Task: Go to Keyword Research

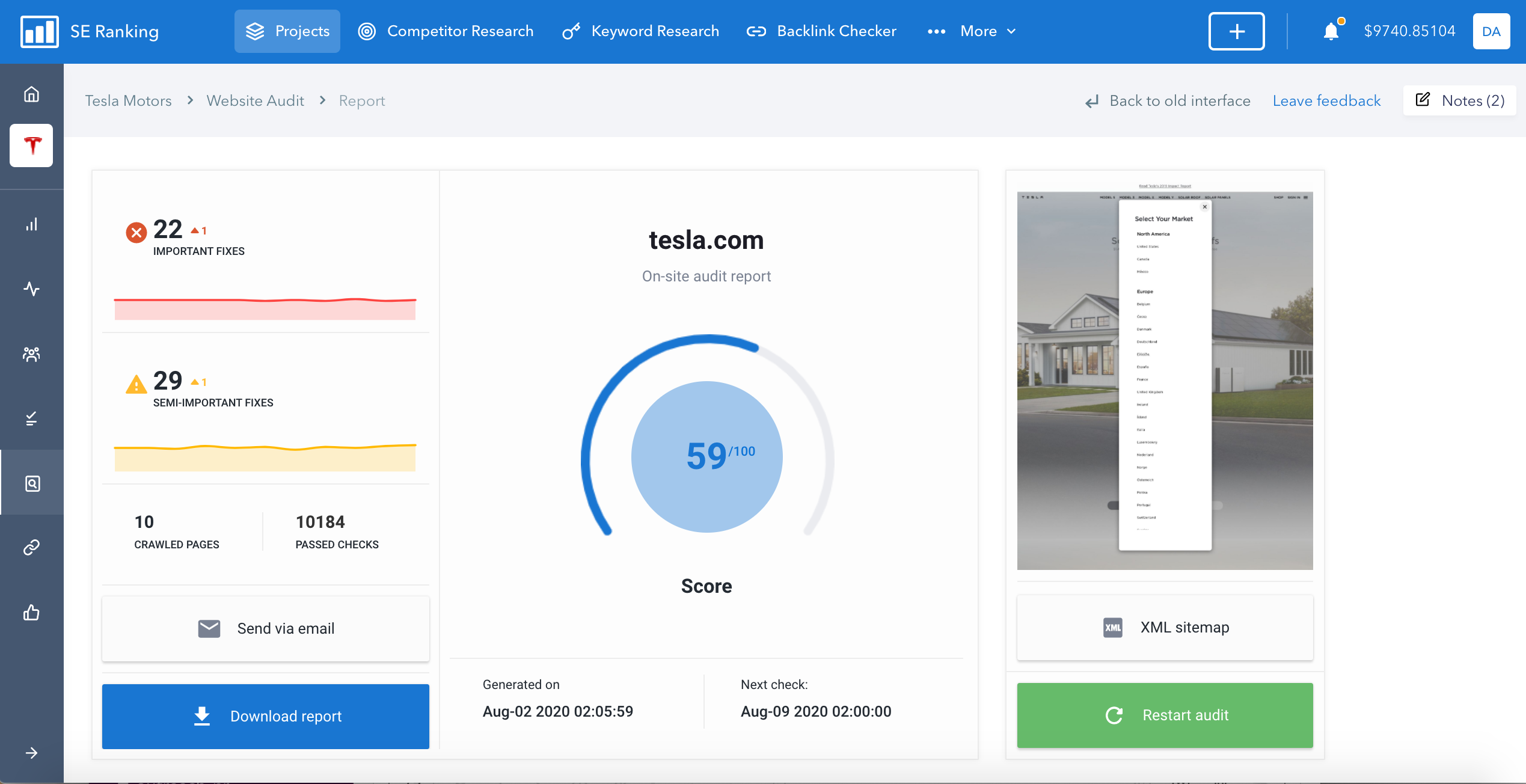Action: [640, 31]
